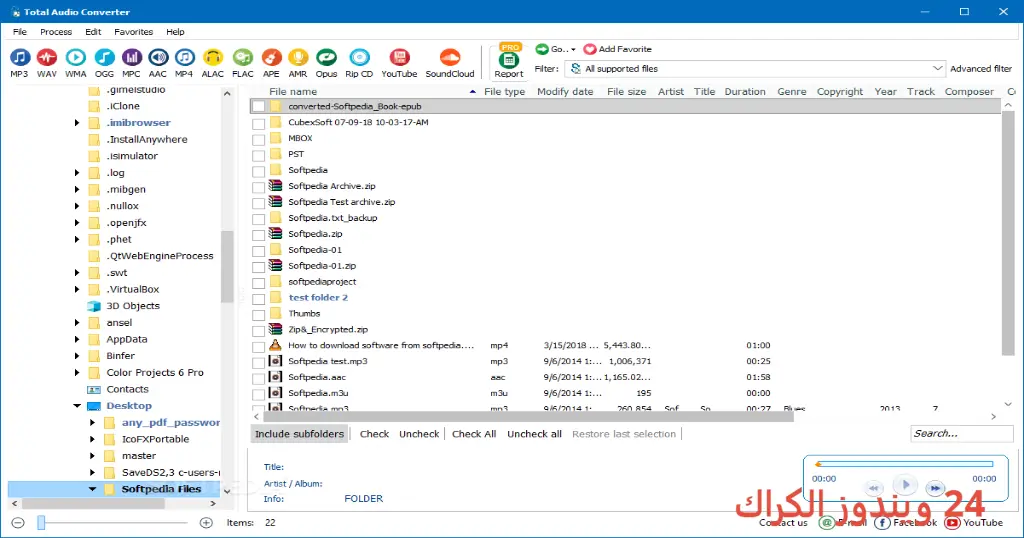This screenshot has width=1024, height=538.
Task: Click the FLAC format icon
Action: pos(243,58)
